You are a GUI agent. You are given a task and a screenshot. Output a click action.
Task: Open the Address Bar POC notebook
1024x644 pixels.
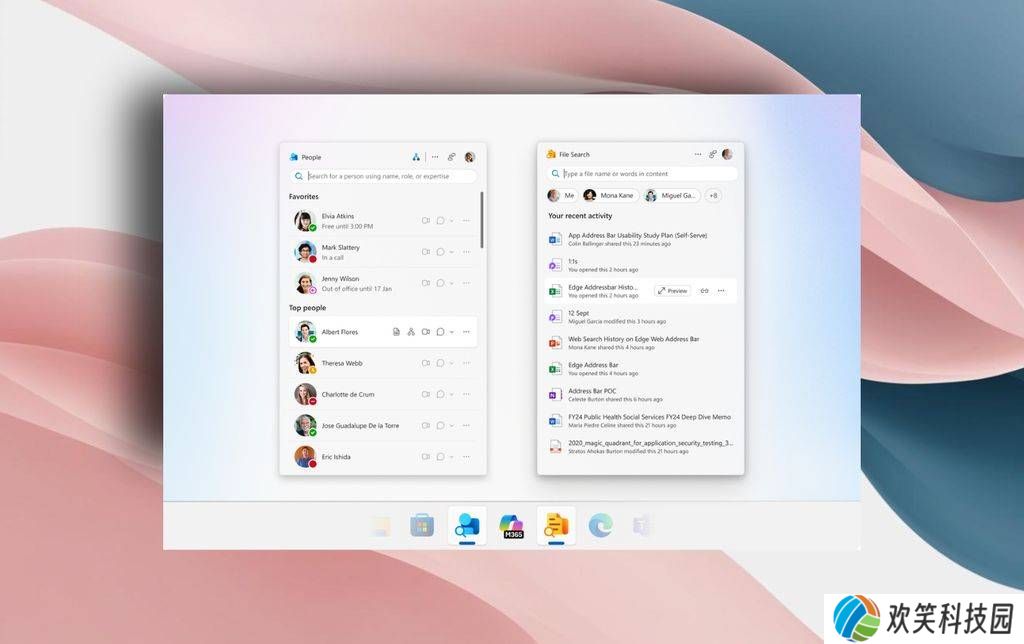pyautogui.click(x=641, y=394)
